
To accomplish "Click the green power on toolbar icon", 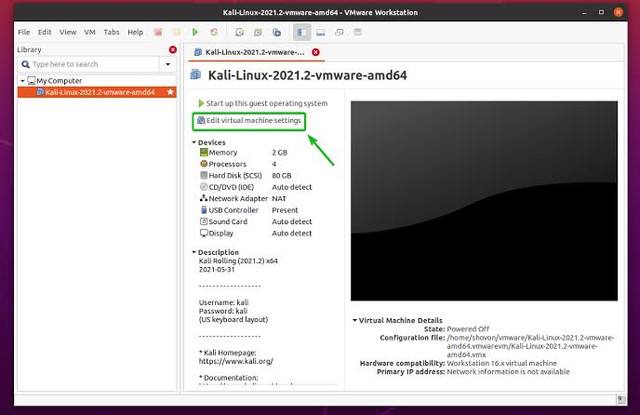I will (x=195, y=32).
